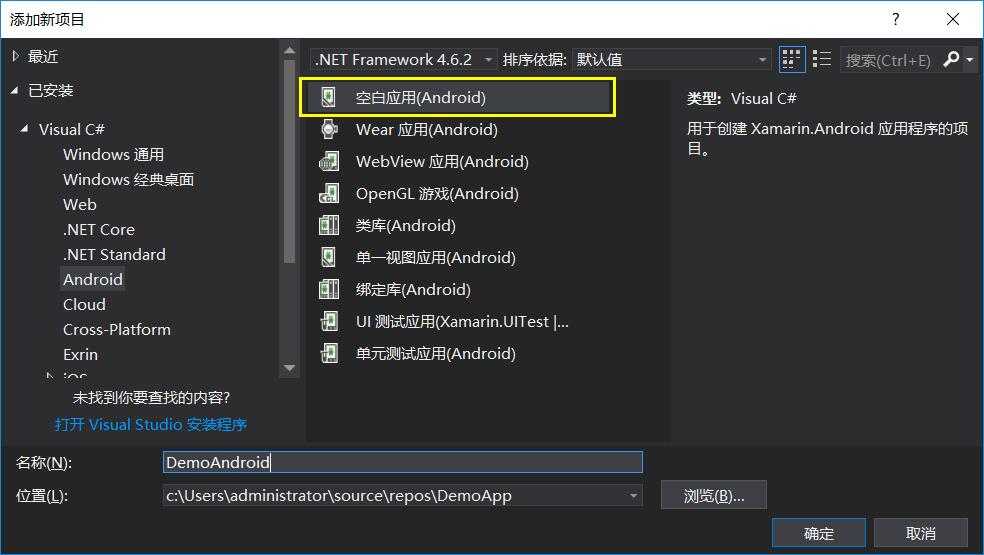Viewport: 984px width, 555px height.
Task: Click the blank Android app template icon
Action: [x=328, y=97]
